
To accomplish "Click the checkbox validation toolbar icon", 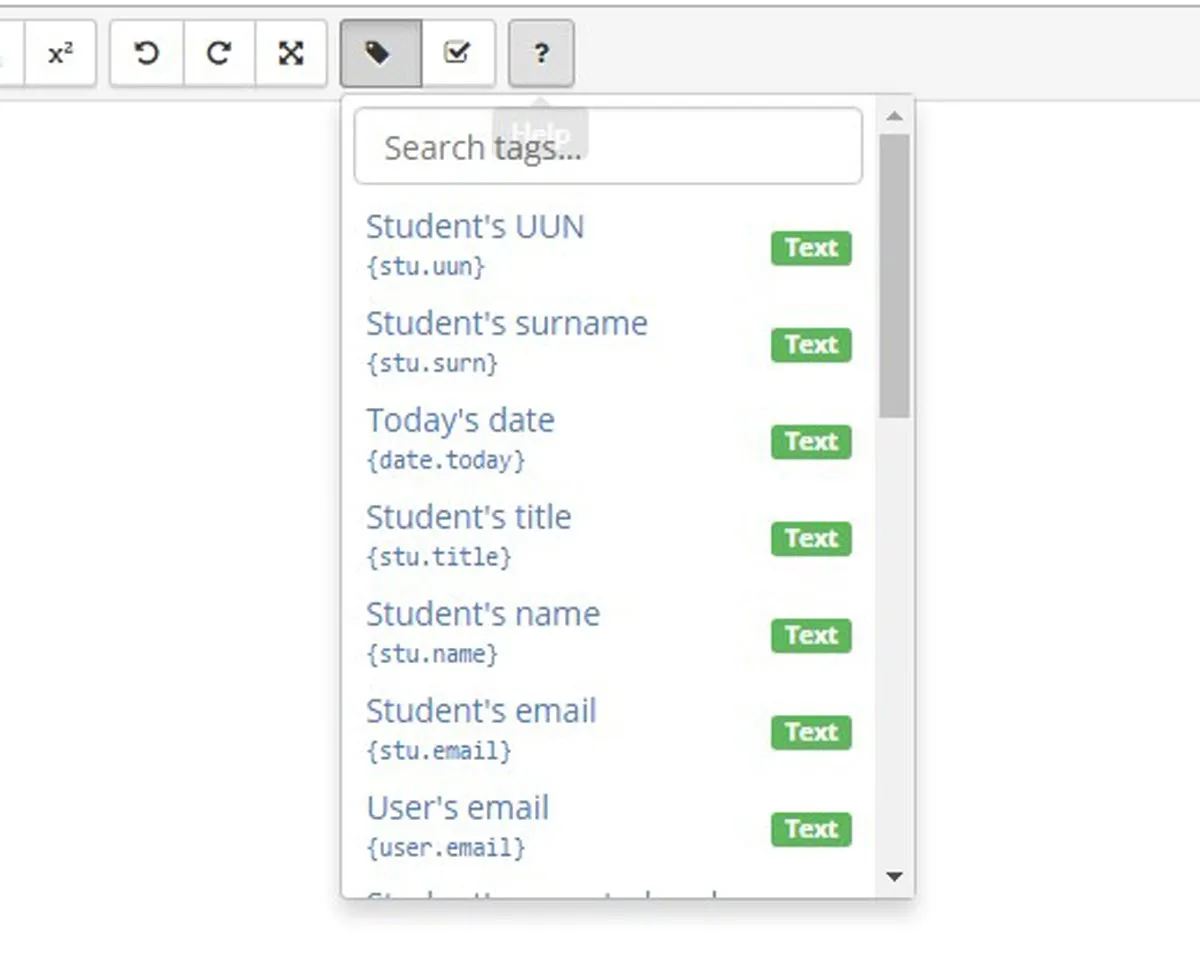I will tap(458, 54).
